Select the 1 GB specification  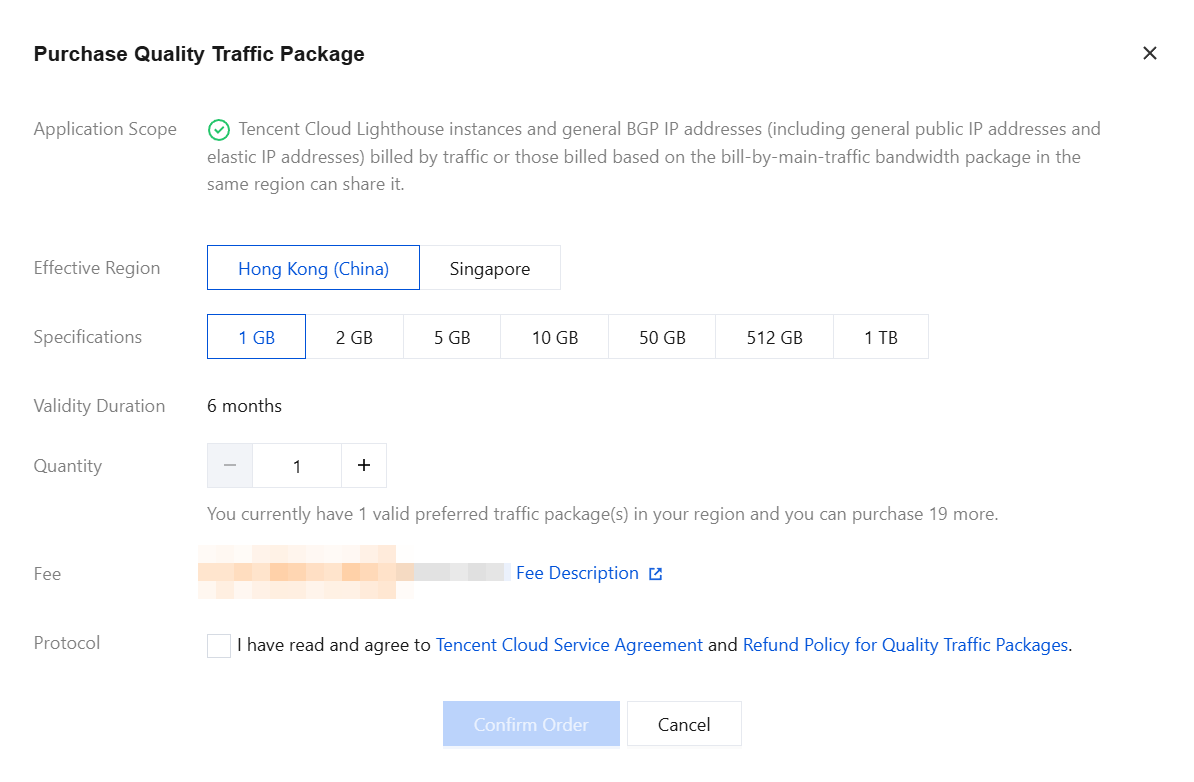257,337
